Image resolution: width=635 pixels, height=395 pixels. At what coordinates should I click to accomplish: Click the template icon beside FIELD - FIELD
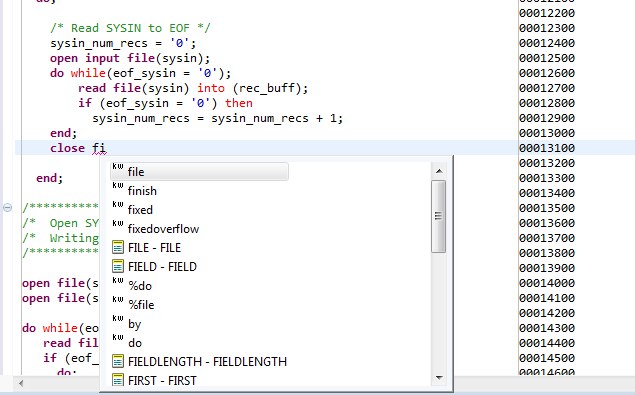coord(118,266)
